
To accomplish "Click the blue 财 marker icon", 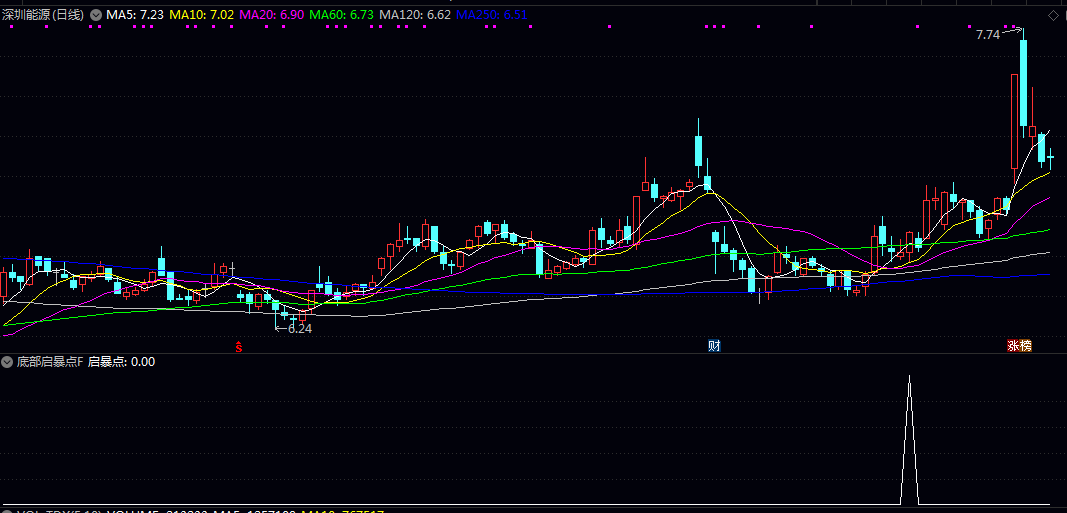I will tap(714, 346).
